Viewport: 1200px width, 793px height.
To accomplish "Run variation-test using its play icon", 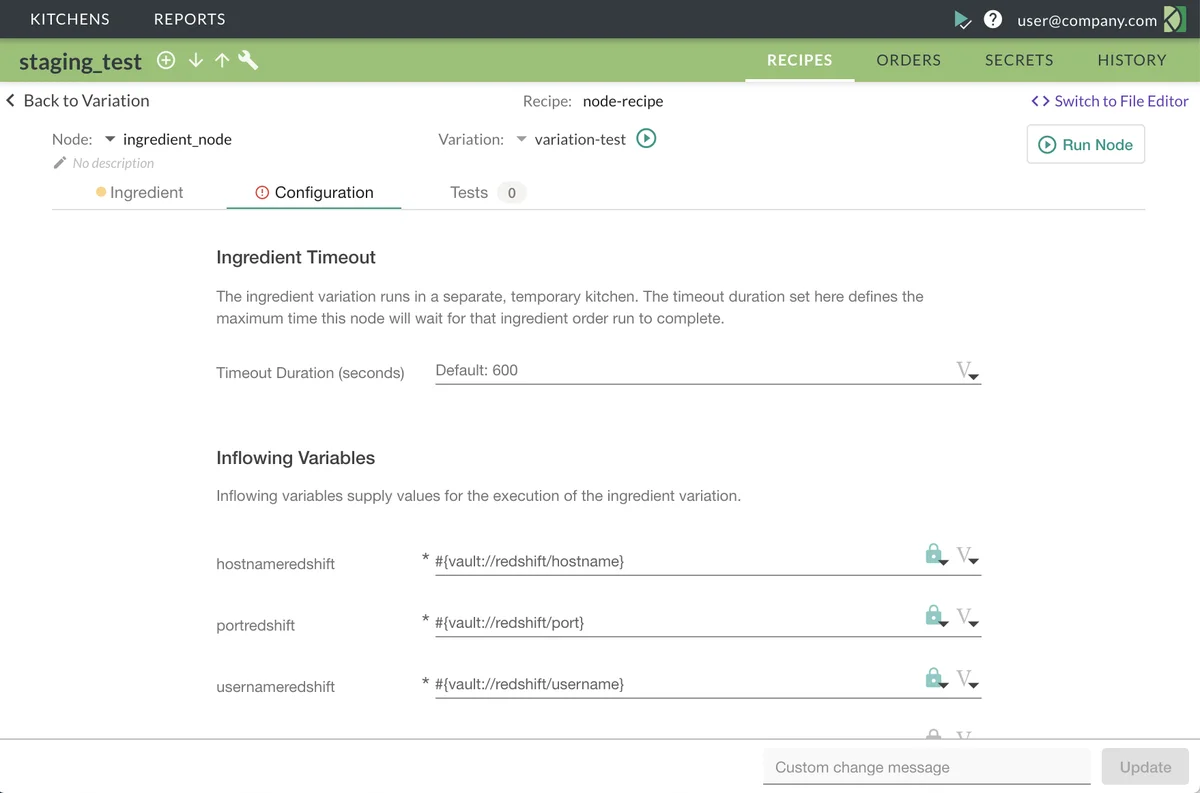I will 647,139.
